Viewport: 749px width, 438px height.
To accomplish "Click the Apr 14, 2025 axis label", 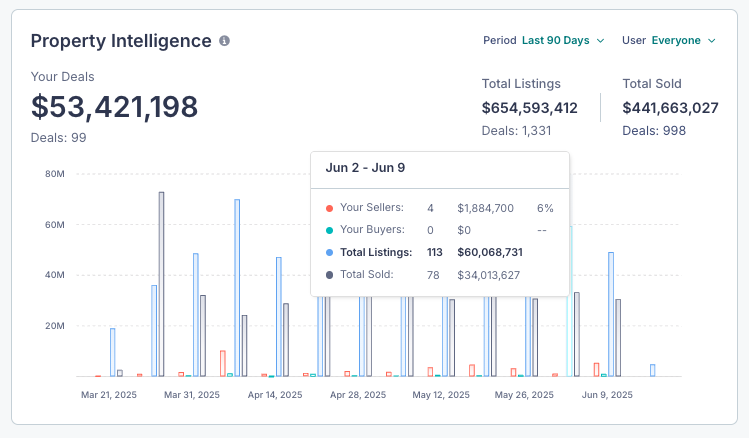I will (275, 395).
